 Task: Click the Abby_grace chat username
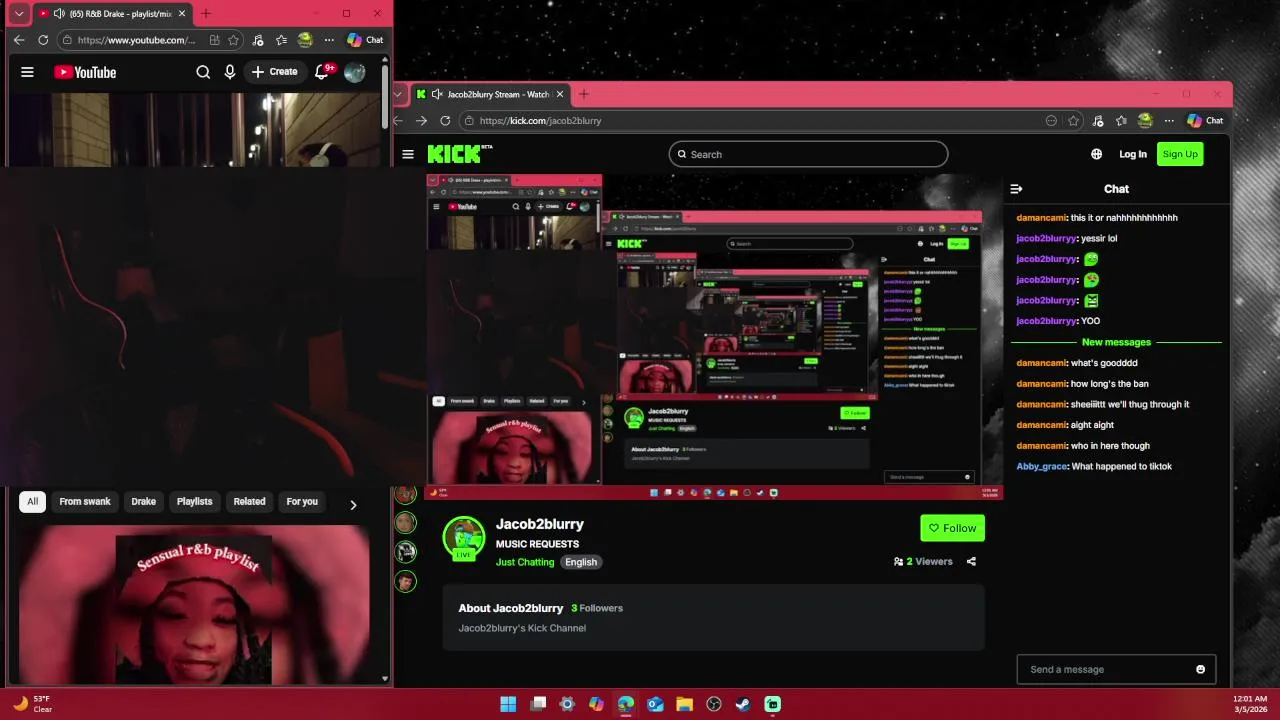click(1042, 467)
